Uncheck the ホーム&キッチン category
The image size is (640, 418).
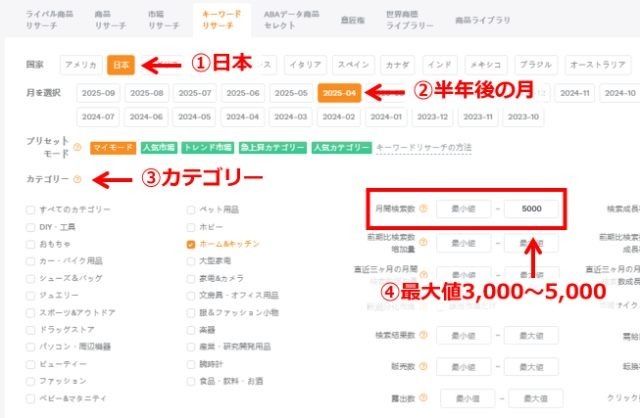[x=191, y=244]
